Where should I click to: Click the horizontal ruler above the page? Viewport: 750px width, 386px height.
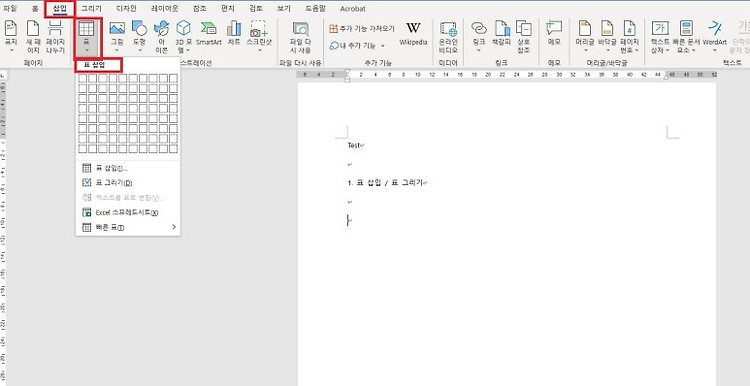tap(507, 75)
